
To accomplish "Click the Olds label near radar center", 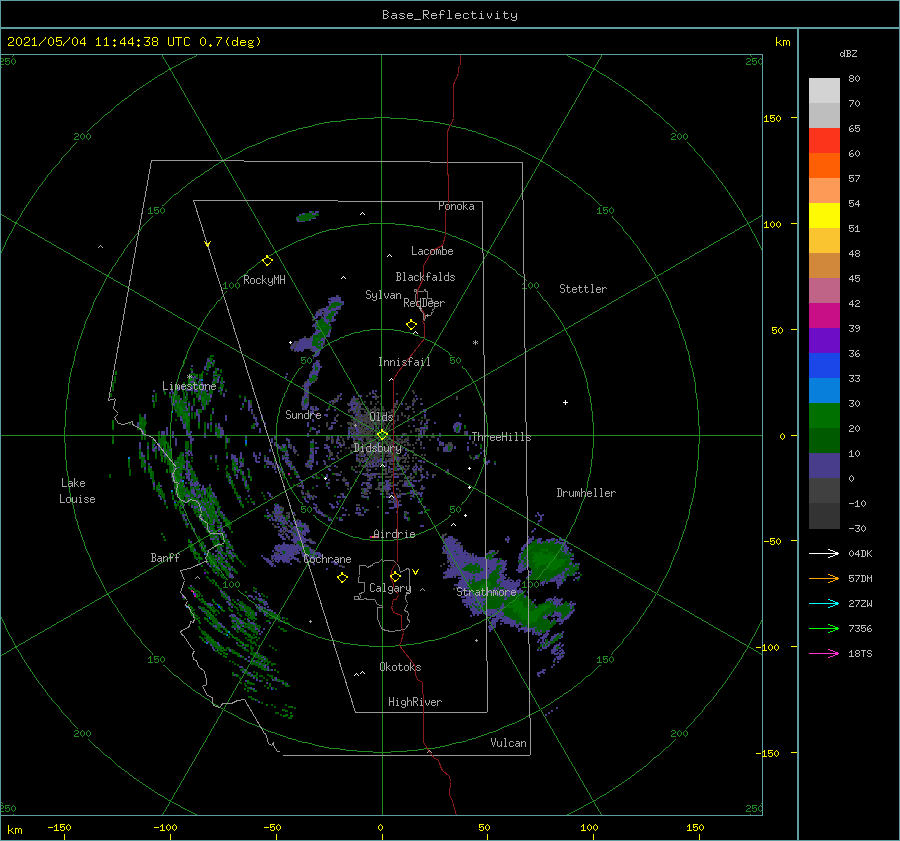I will pyautogui.click(x=381, y=417).
